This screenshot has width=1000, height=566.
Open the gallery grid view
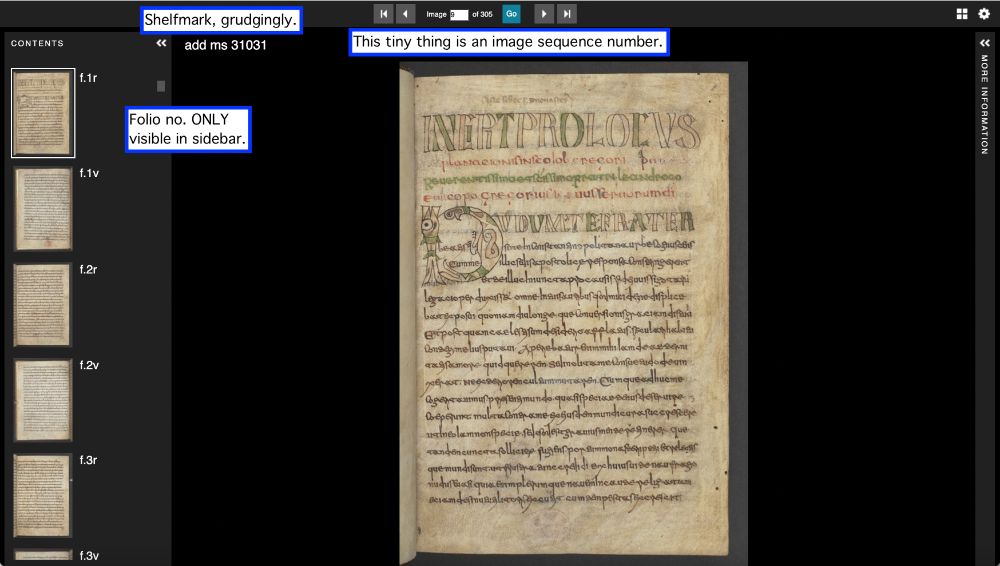click(962, 14)
